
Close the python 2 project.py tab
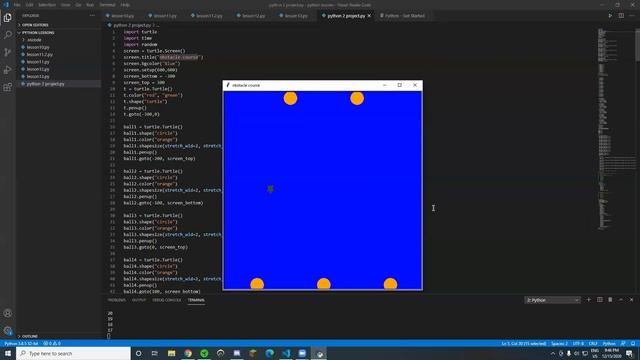point(369,16)
